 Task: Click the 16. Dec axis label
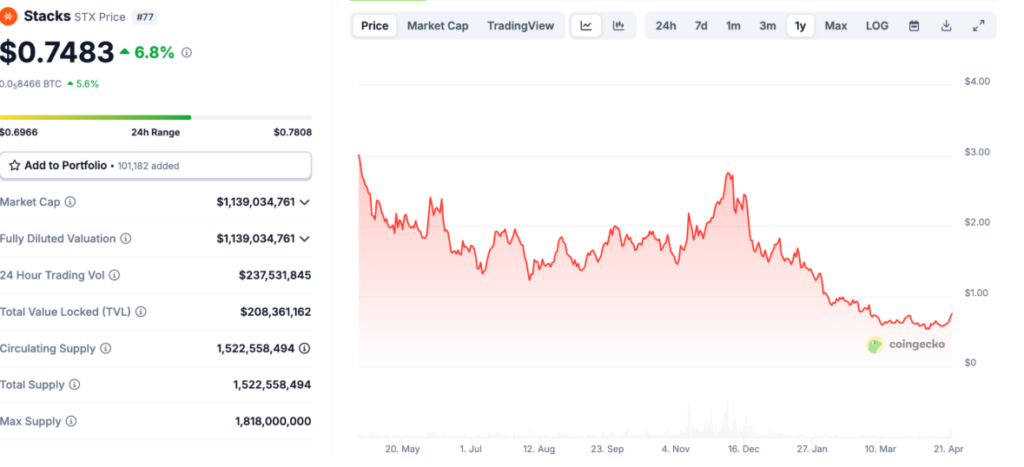(x=743, y=449)
